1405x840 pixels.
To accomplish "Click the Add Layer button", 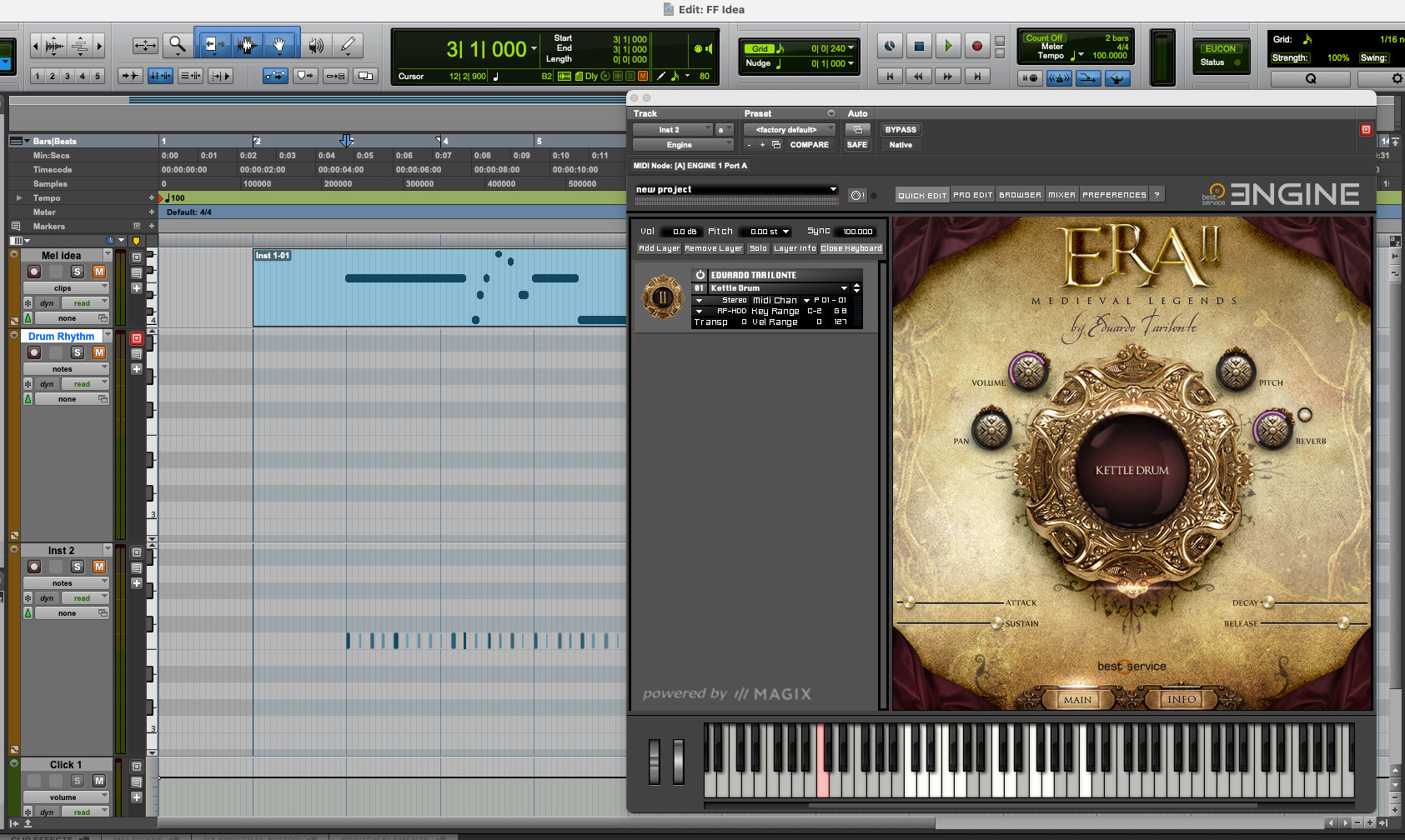I will click(x=659, y=248).
